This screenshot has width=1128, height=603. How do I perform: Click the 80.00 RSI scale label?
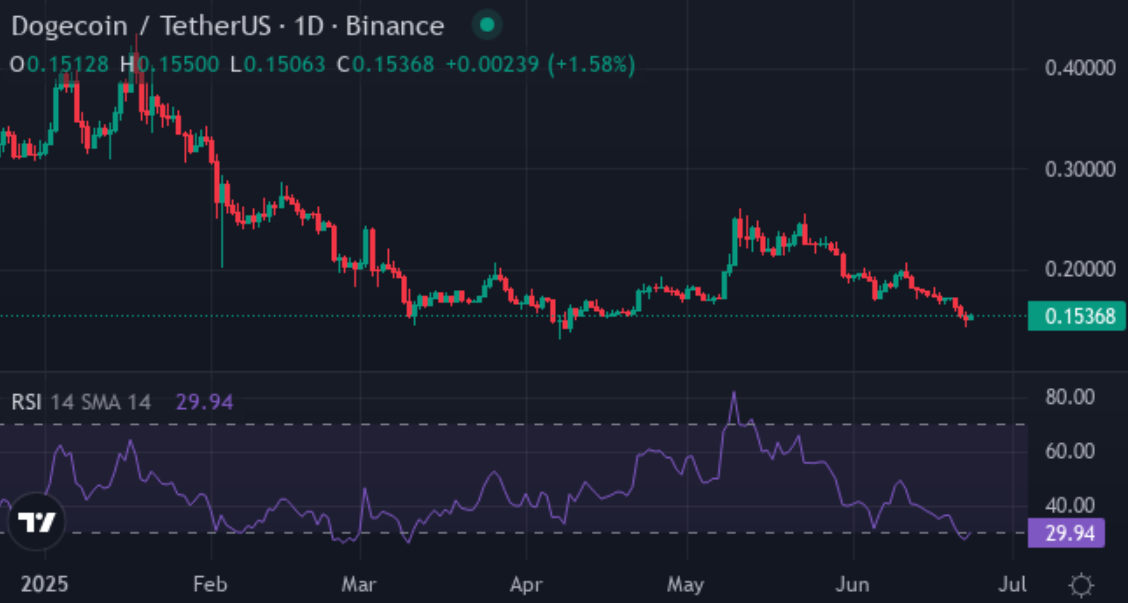[1068, 397]
